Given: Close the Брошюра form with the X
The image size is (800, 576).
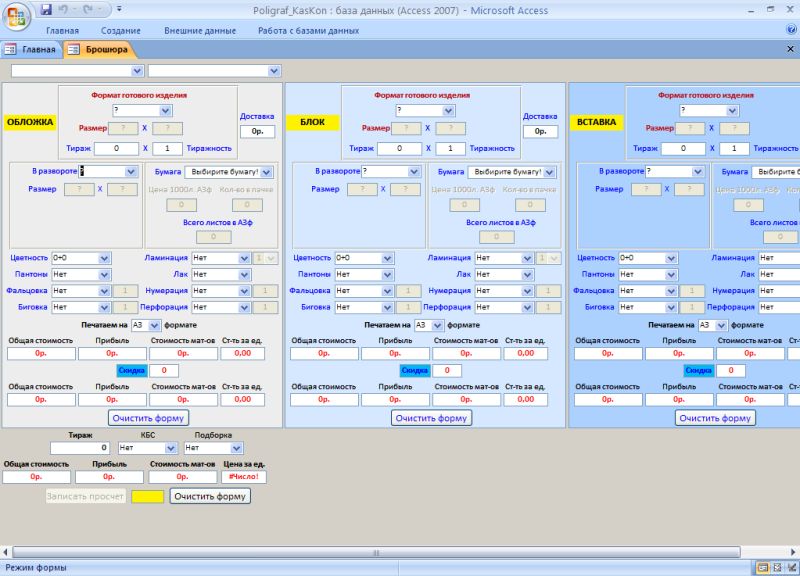Looking at the screenshot, I should point(790,49).
